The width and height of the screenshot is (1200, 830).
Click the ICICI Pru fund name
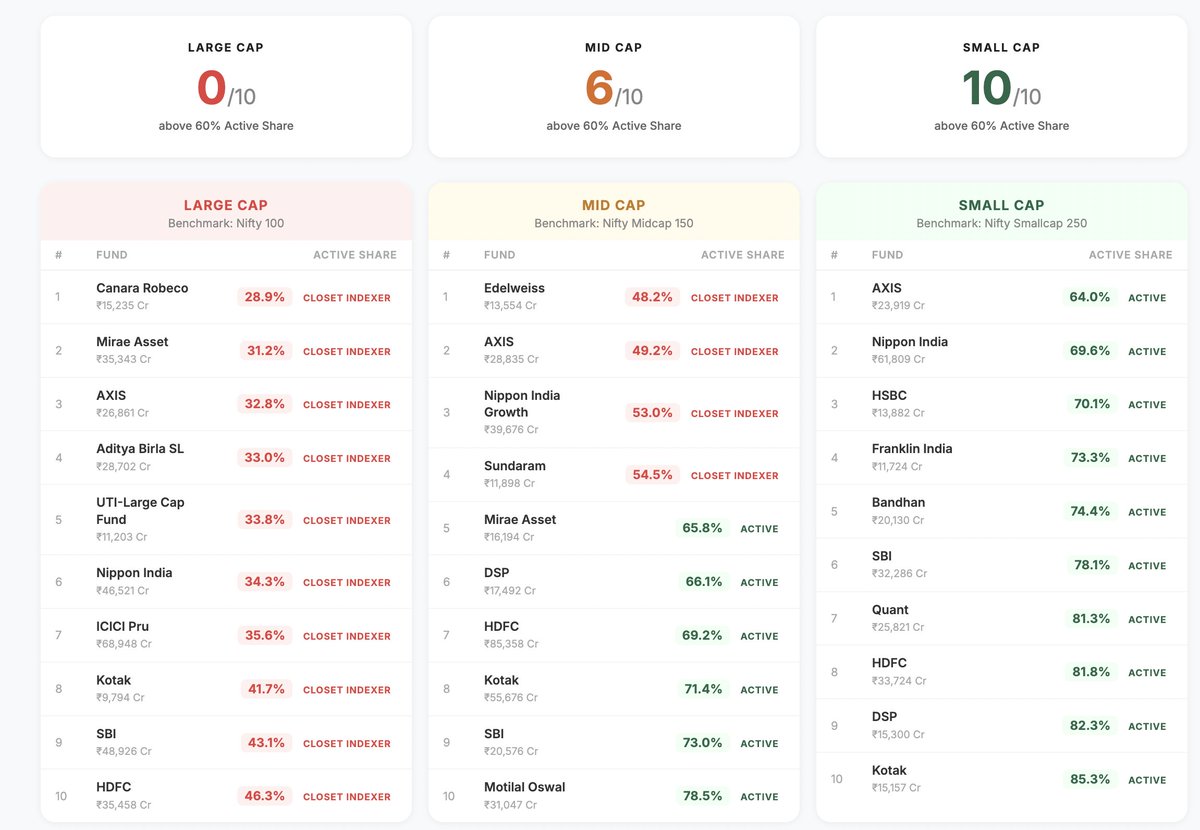point(122,627)
